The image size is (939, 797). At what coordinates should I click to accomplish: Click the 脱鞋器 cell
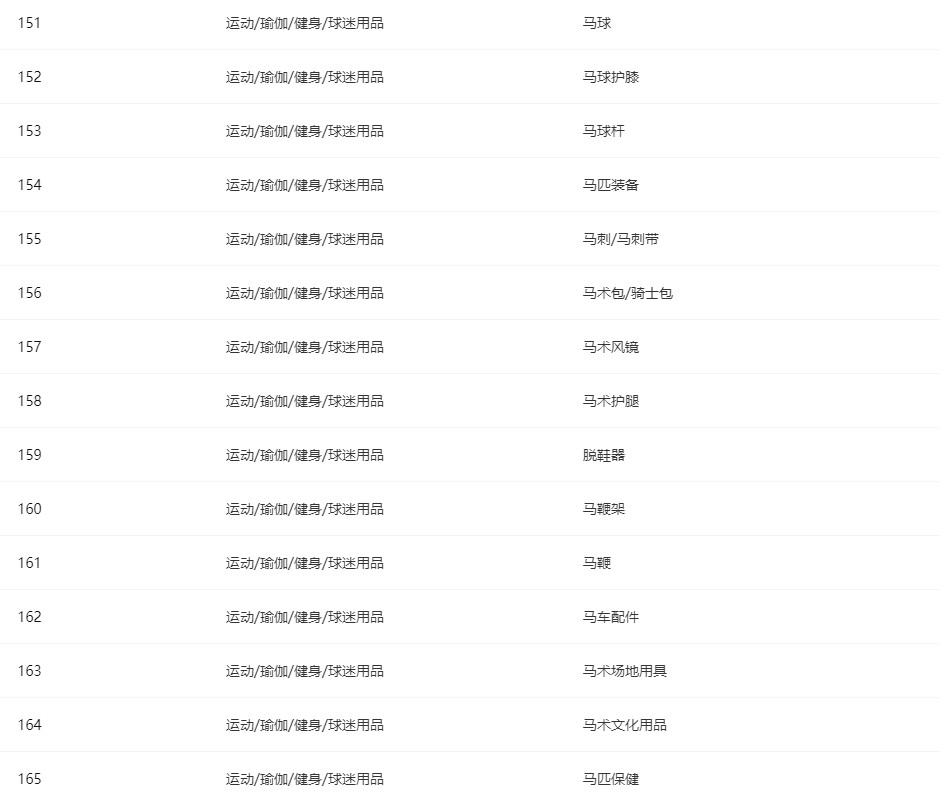(x=604, y=455)
